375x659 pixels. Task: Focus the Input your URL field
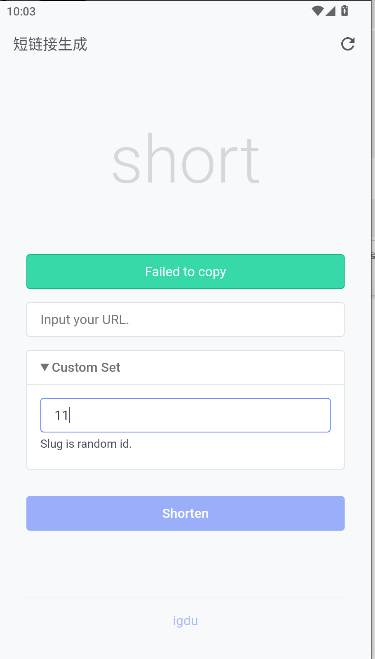tap(185, 319)
